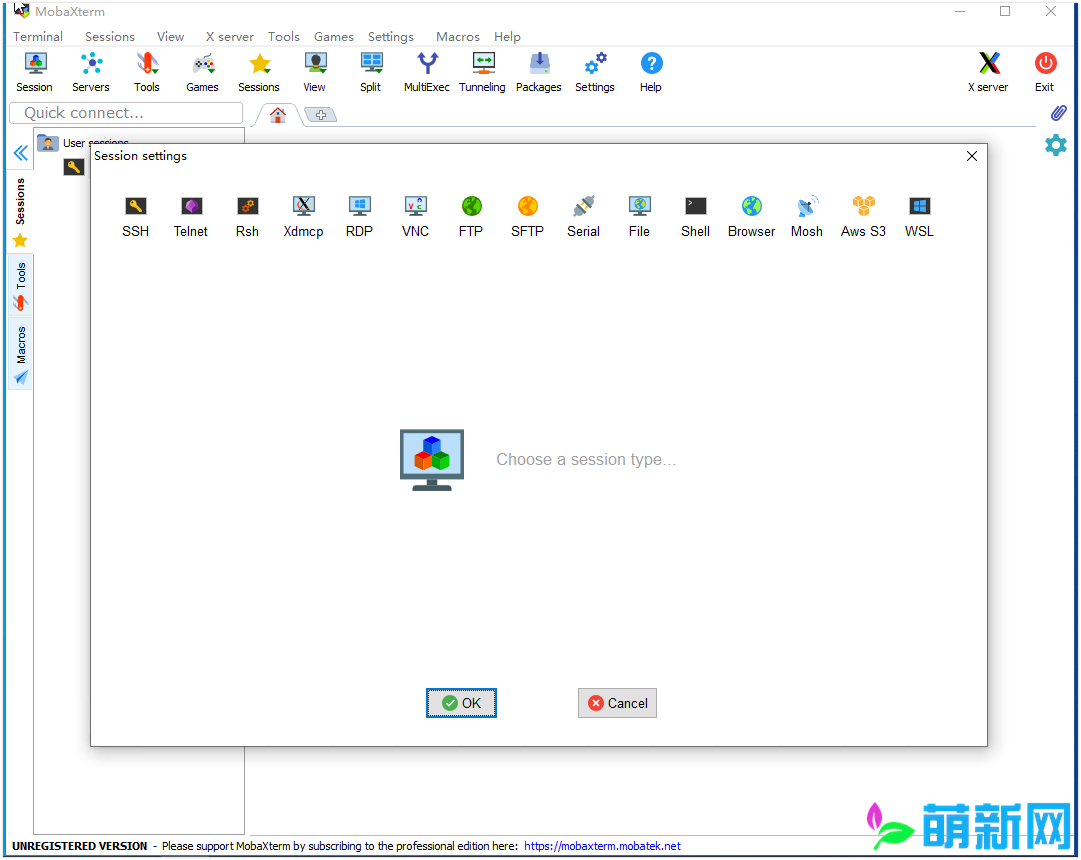
Task: Select Browser session type
Action: (751, 217)
